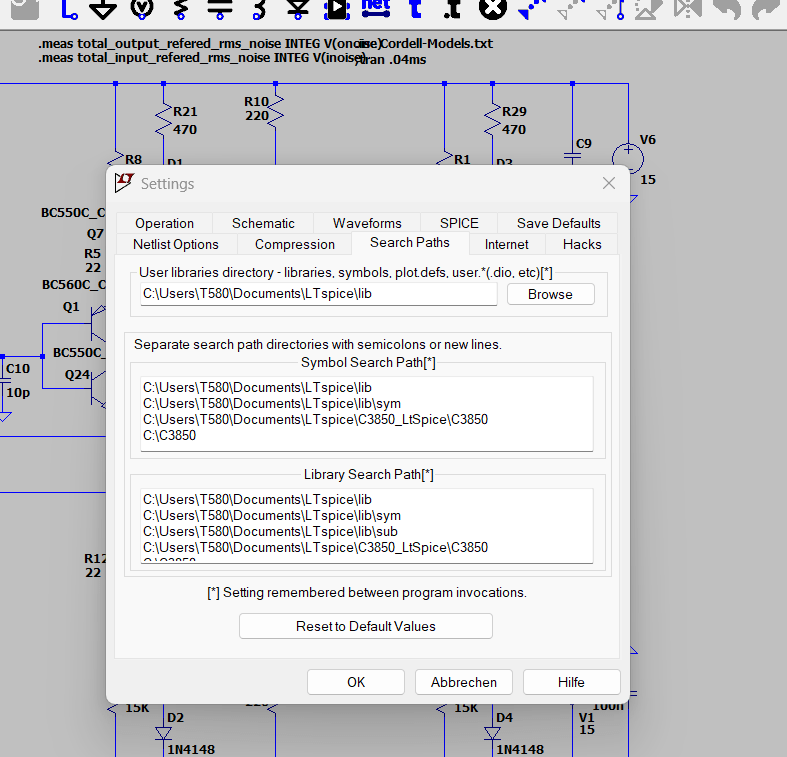The width and height of the screenshot is (787, 757).
Task: Click transistor Q1 in the schematic
Action: point(98,324)
